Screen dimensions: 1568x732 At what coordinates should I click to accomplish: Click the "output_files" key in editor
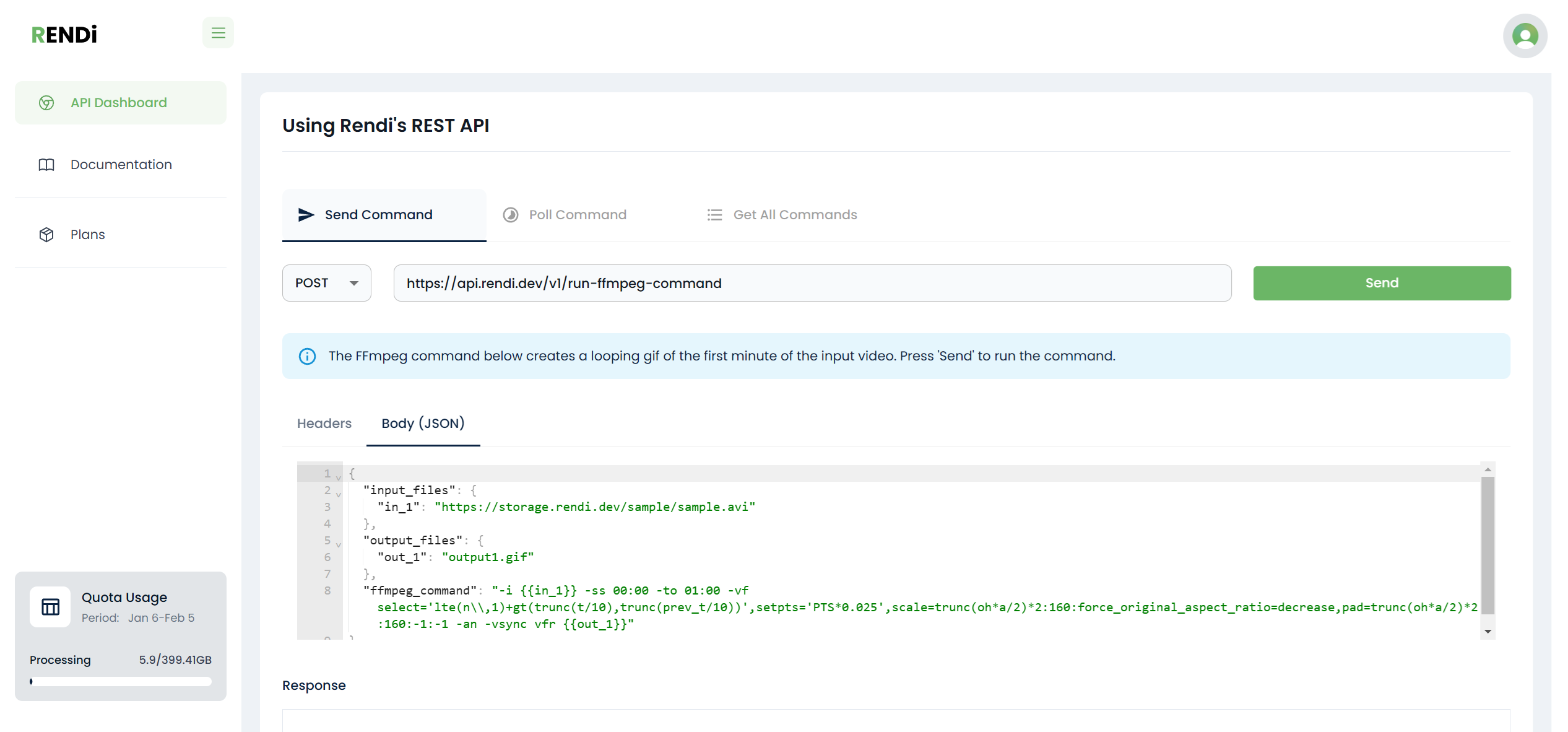413,541
